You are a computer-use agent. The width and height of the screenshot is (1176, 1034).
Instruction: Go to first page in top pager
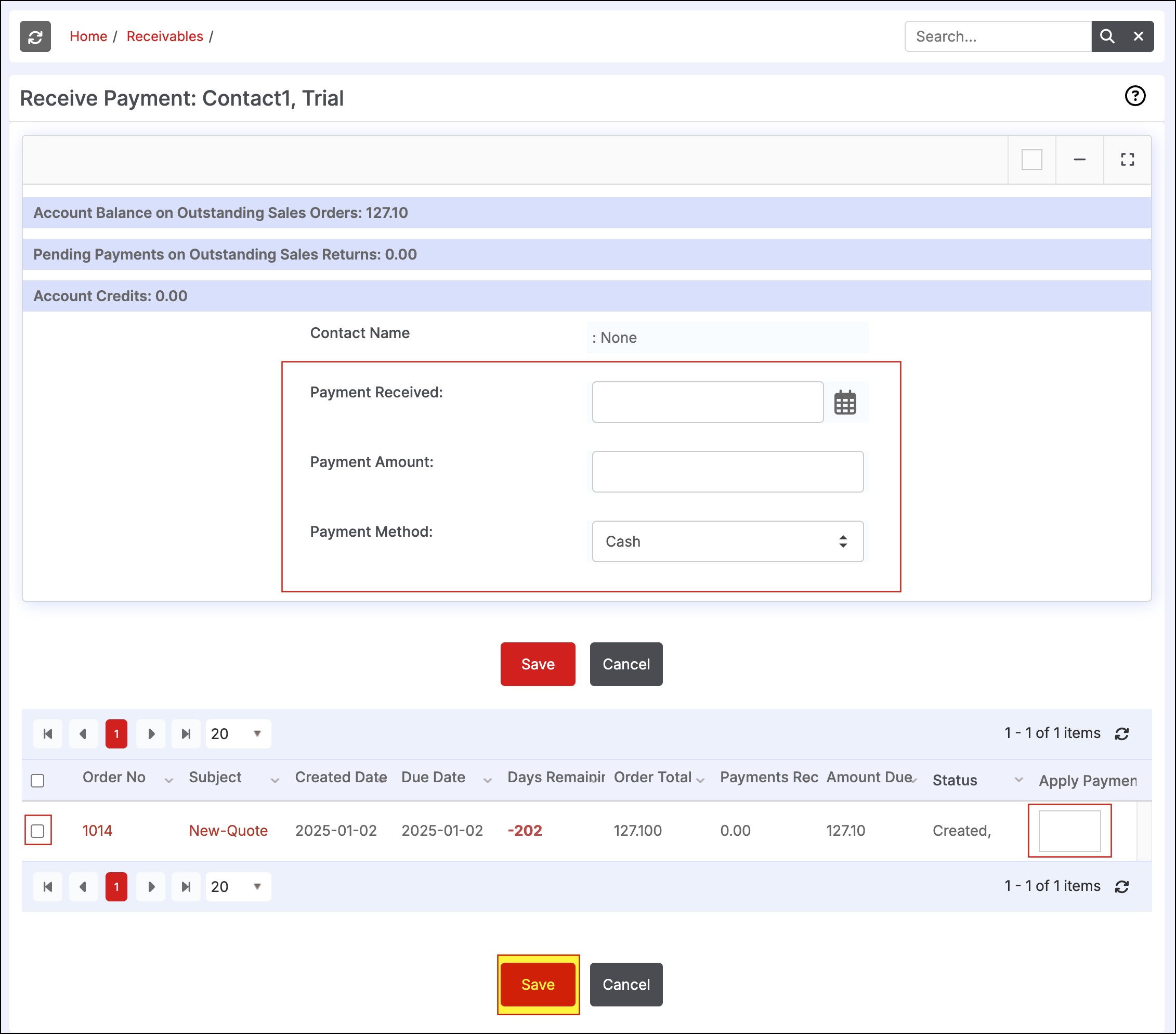[48, 733]
